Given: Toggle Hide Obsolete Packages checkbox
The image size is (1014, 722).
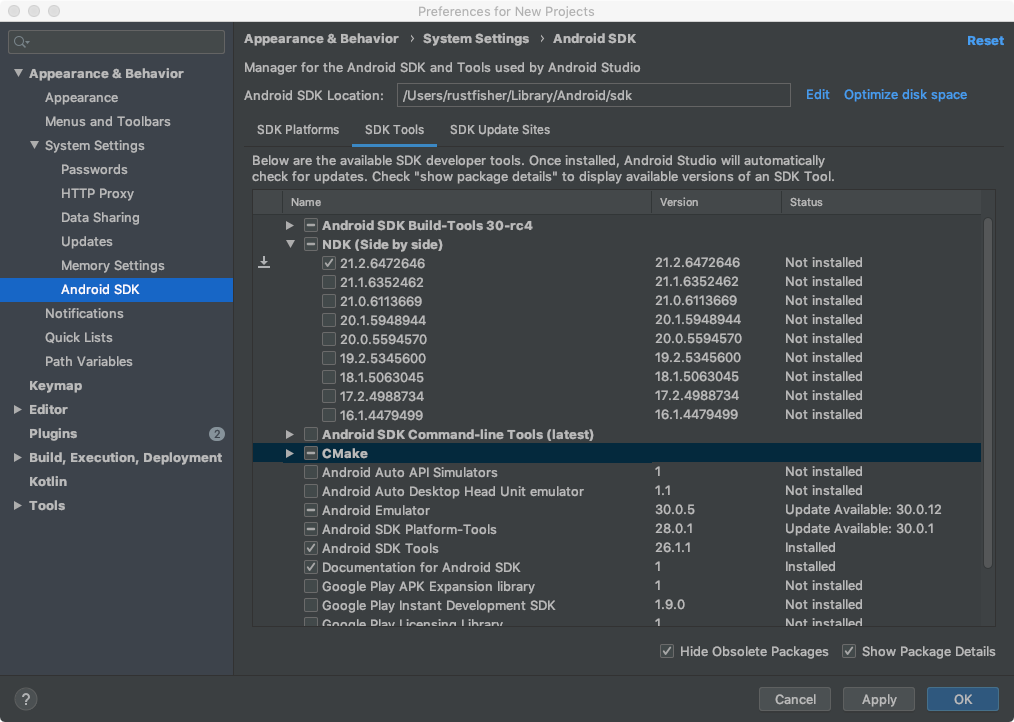Looking at the screenshot, I should 667,651.
